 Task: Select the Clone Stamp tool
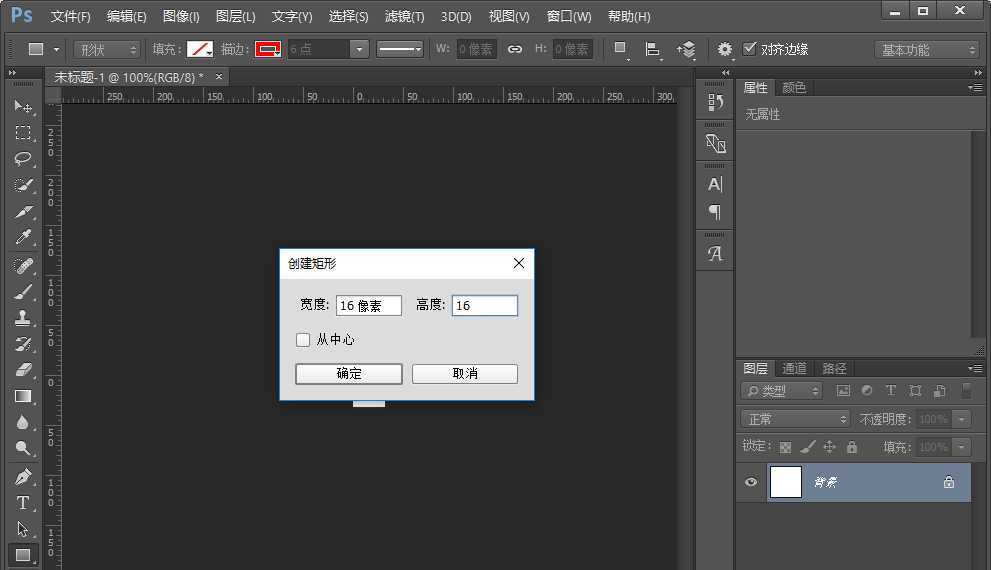coord(23,318)
